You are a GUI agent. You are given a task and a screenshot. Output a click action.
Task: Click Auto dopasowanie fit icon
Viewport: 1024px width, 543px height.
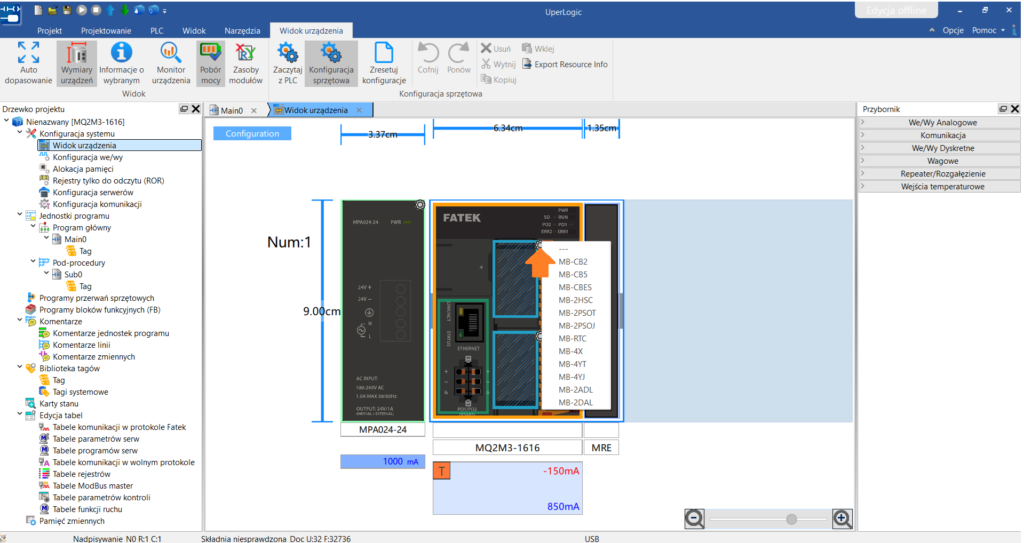point(28,52)
